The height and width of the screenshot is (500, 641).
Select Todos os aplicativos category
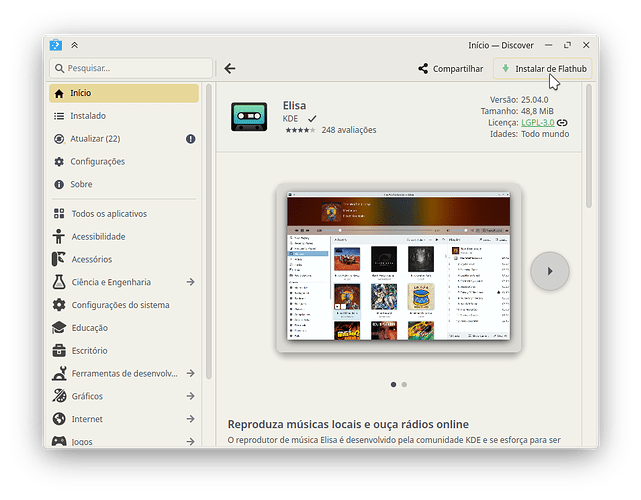point(124,214)
